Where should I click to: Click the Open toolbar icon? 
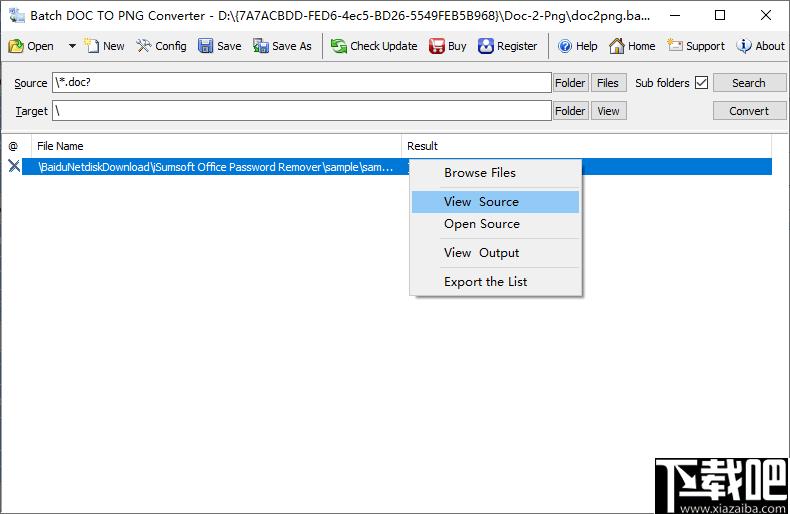click(x=16, y=46)
